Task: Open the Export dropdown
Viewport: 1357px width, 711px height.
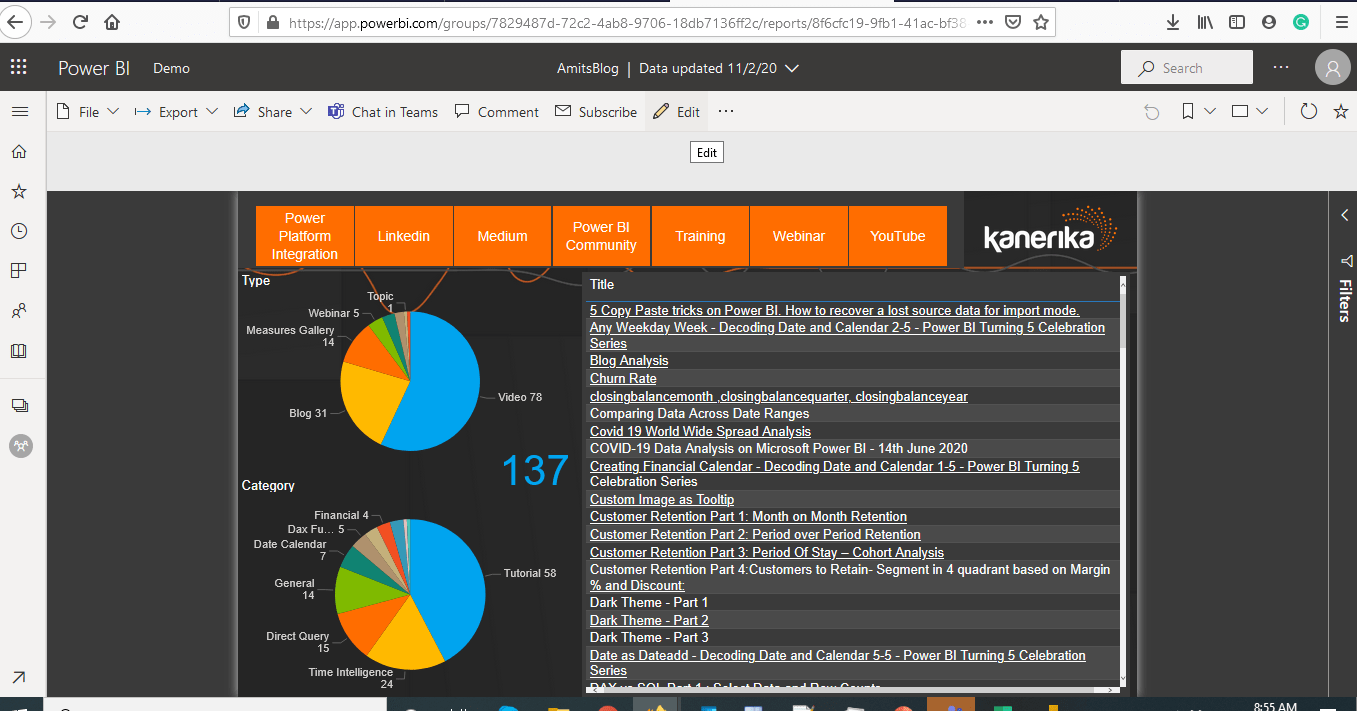Action: pyautogui.click(x=176, y=112)
